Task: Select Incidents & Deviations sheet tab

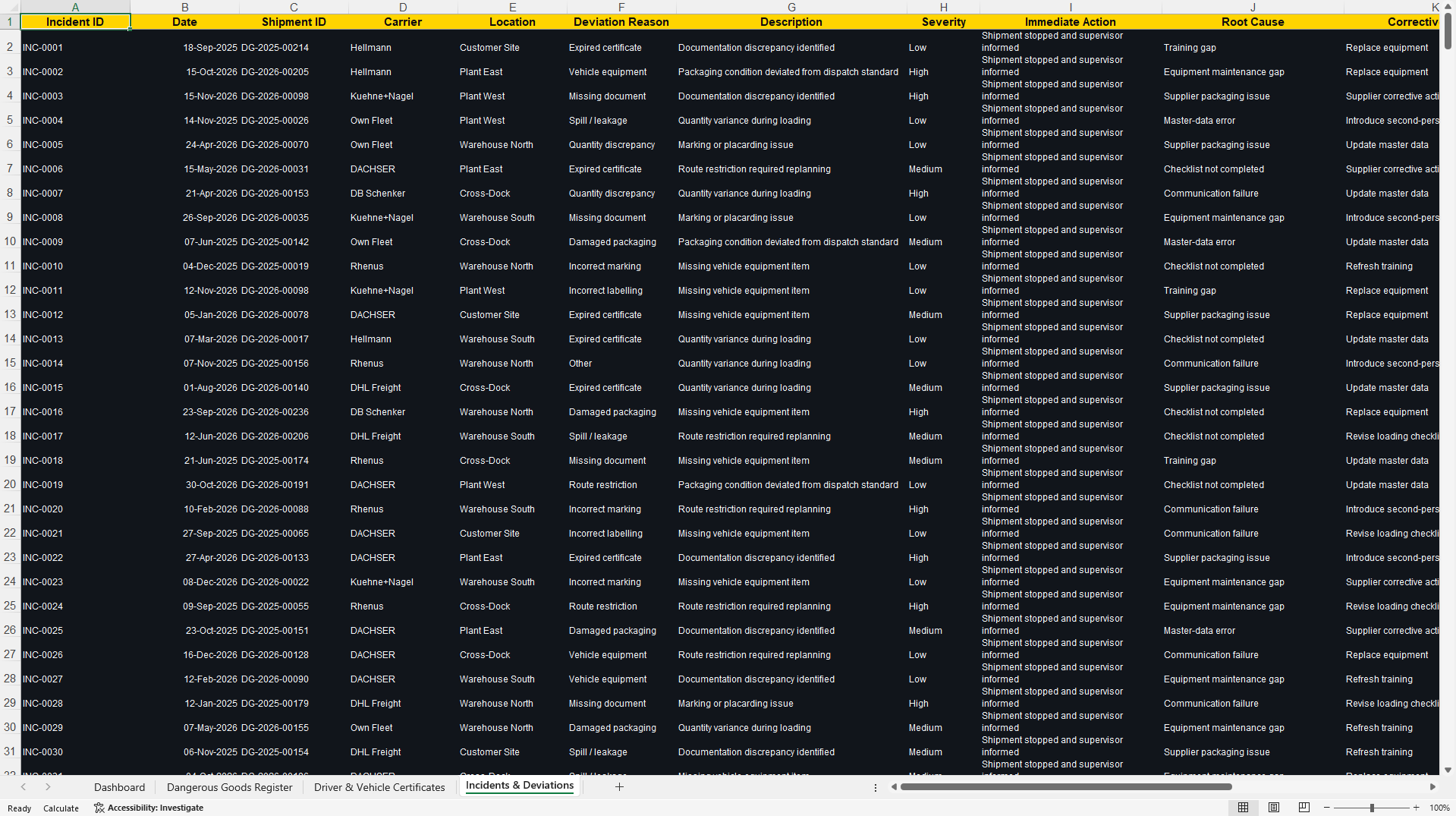Action: point(520,786)
